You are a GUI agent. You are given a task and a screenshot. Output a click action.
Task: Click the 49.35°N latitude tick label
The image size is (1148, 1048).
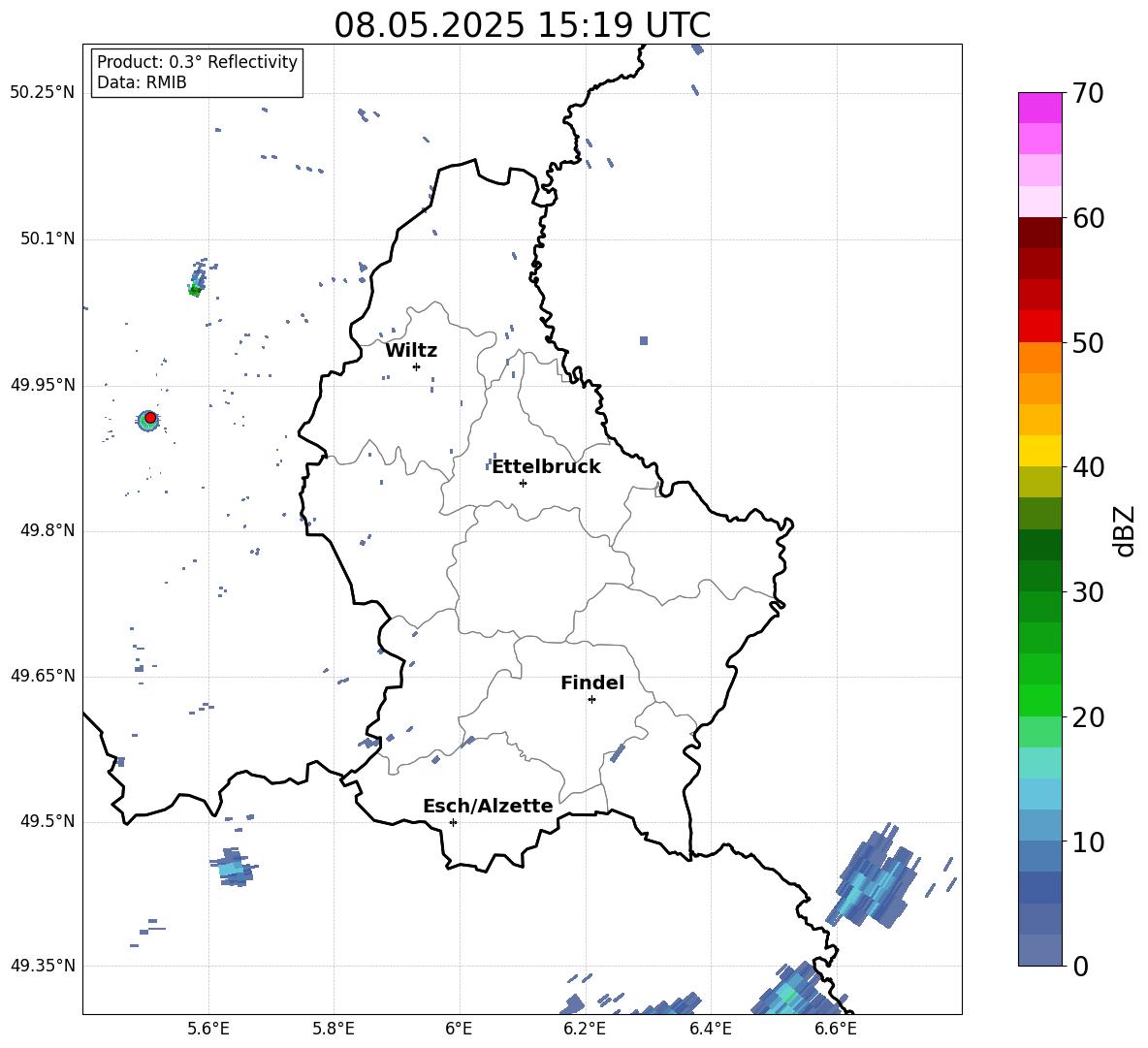click(43, 966)
